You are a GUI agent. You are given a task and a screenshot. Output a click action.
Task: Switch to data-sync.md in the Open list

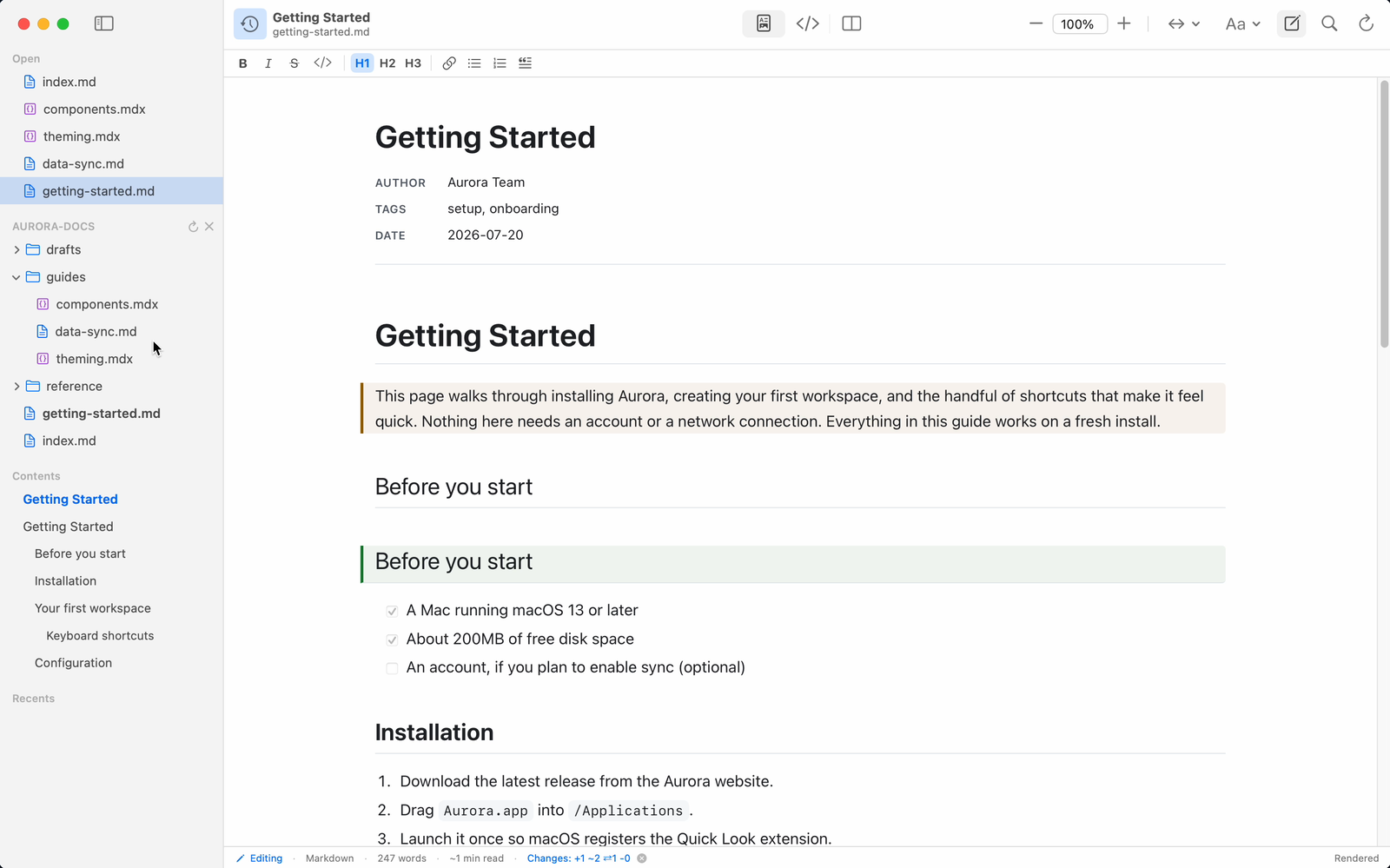[111, 163]
